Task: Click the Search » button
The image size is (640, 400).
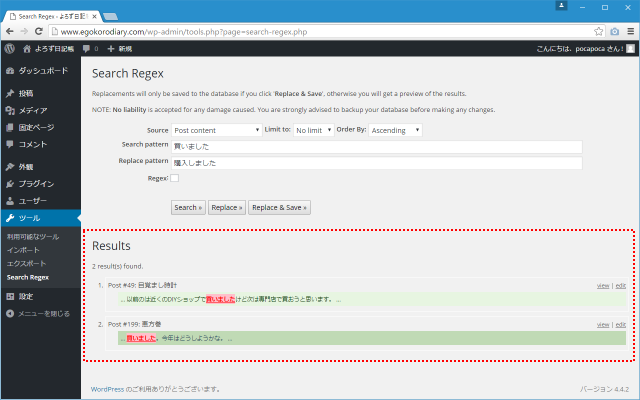Action: click(x=188, y=207)
